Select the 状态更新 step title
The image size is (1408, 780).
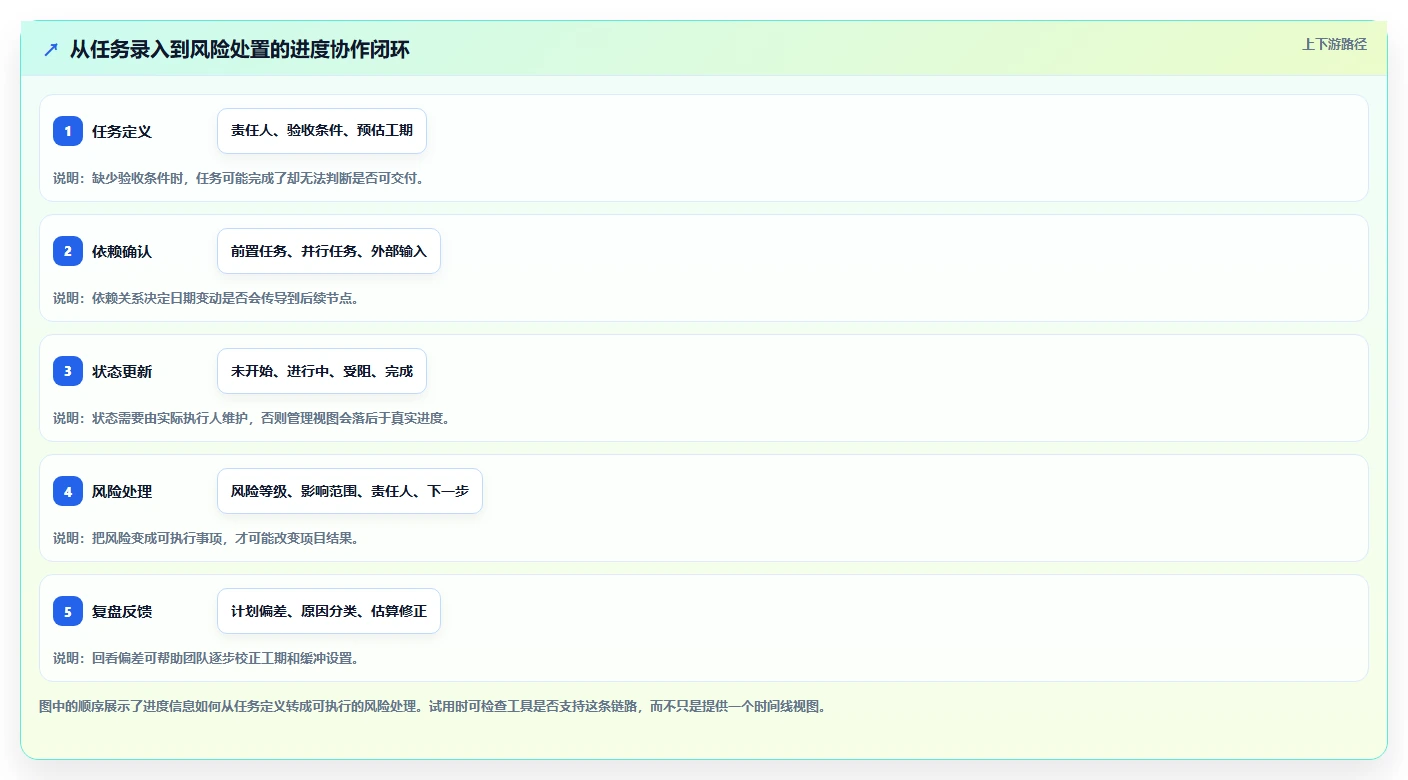(122, 371)
